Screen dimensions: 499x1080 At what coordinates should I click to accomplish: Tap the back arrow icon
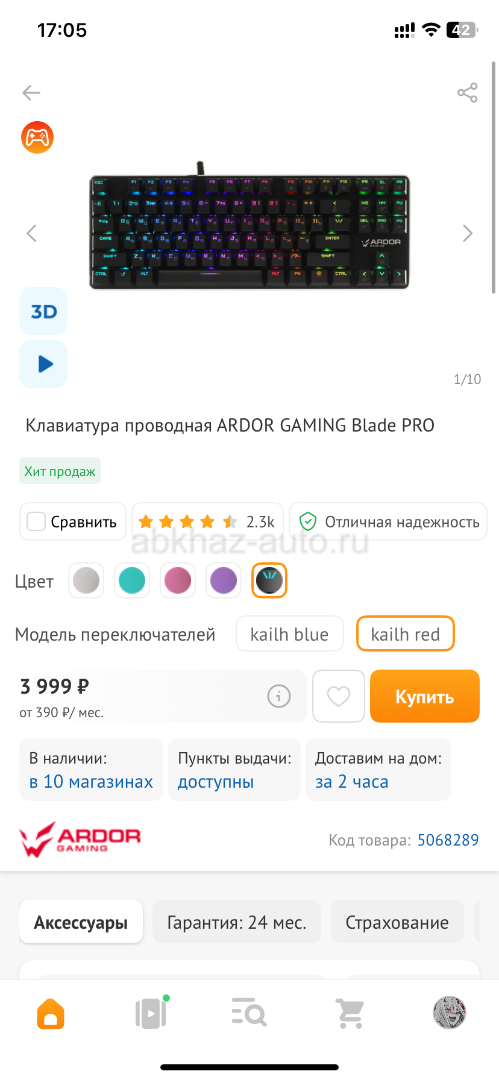pos(31,92)
